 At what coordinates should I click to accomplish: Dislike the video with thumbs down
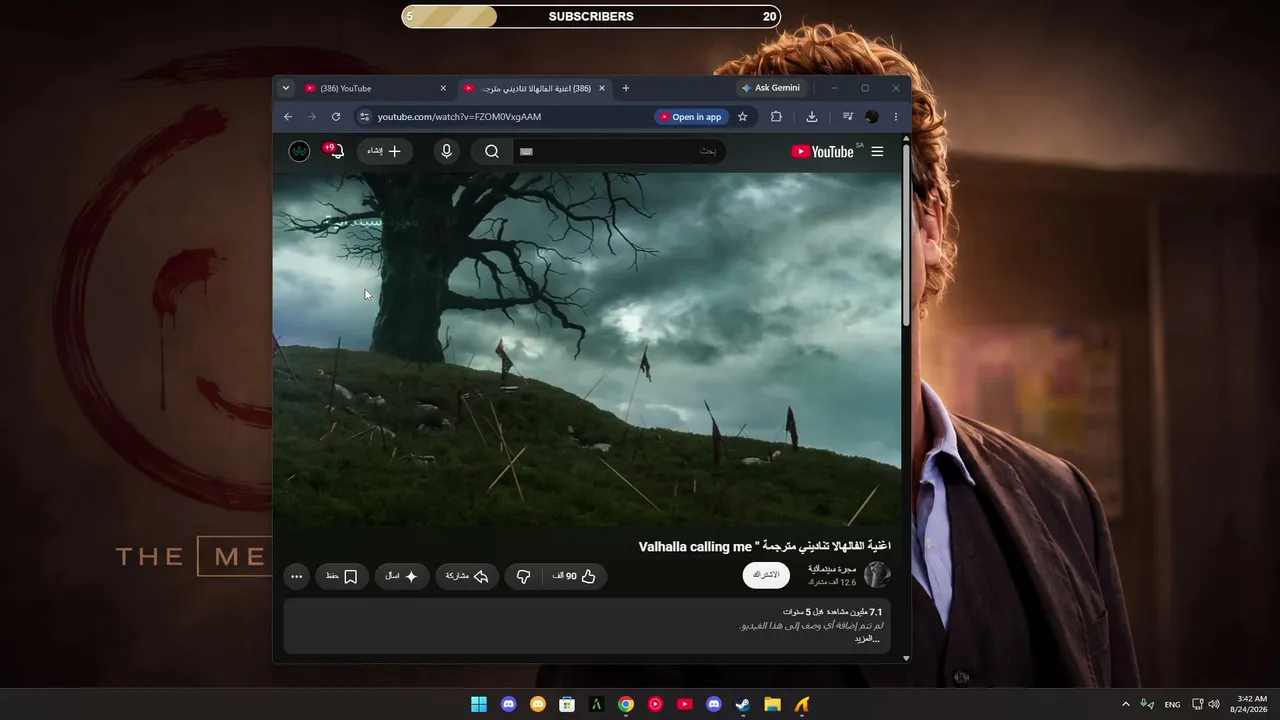tap(523, 576)
